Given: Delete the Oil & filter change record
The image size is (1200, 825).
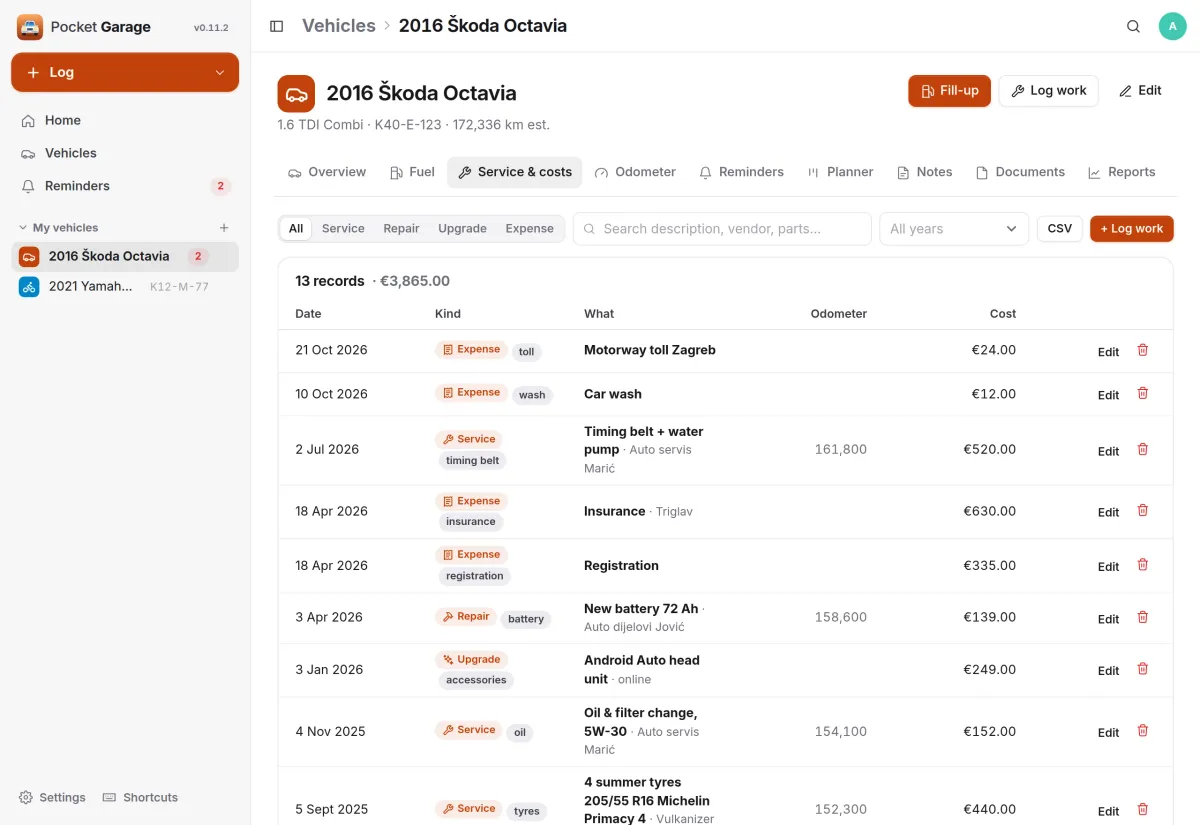Looking at the screenshot, I should tap(1143, 731).
